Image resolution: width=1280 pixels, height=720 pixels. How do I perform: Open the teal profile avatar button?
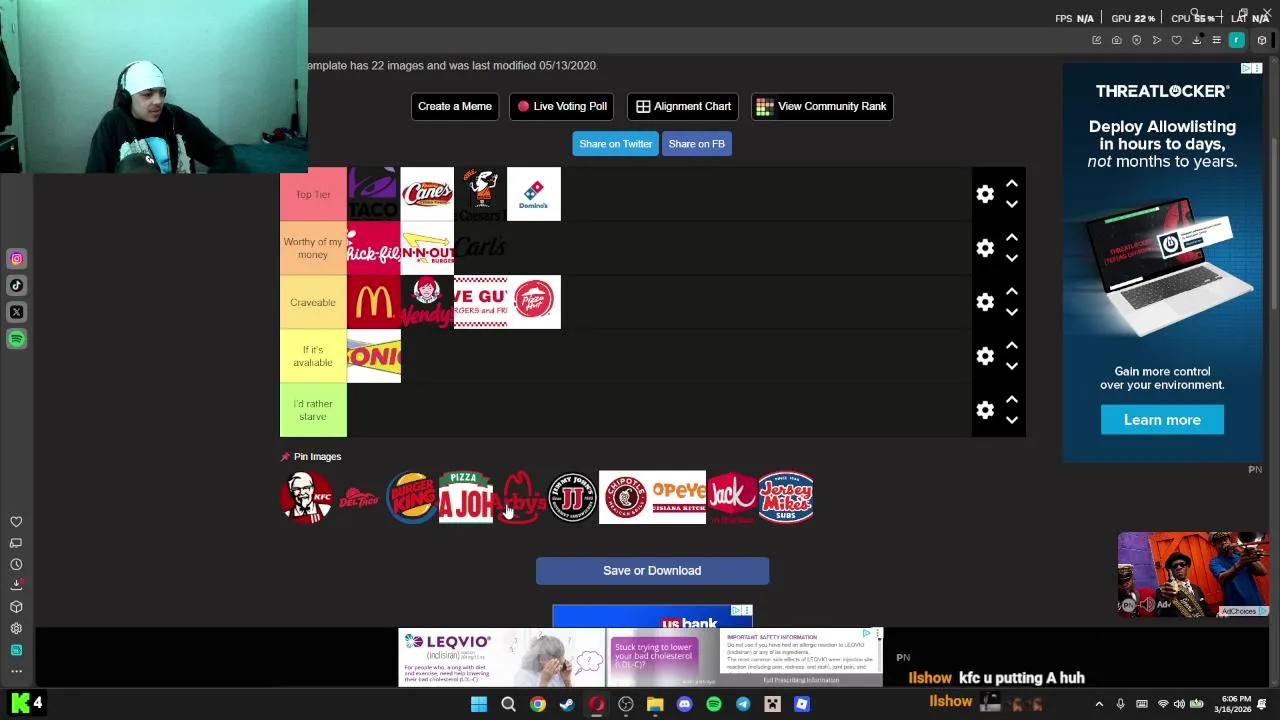coord(1237,40)
